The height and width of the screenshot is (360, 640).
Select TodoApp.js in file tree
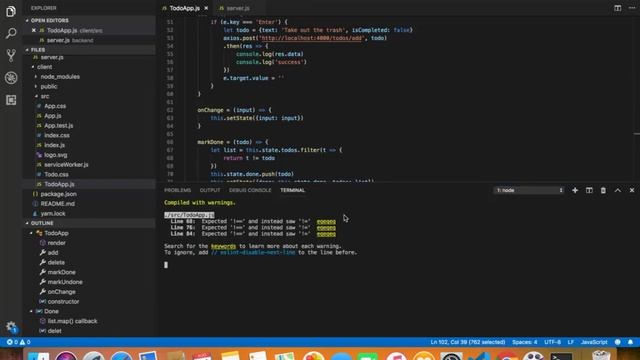pos(89,184)
